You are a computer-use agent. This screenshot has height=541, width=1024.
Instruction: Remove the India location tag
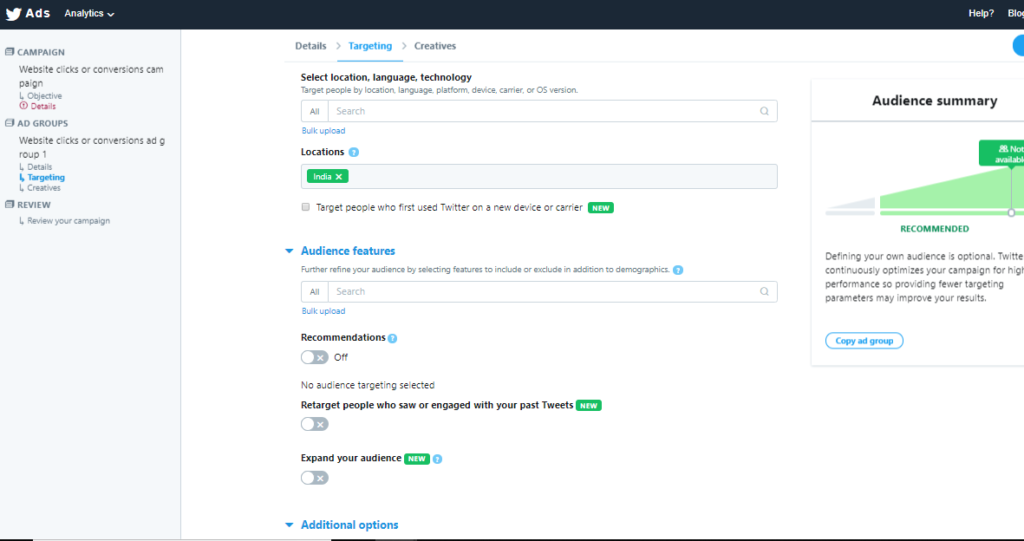pos(339,177)
